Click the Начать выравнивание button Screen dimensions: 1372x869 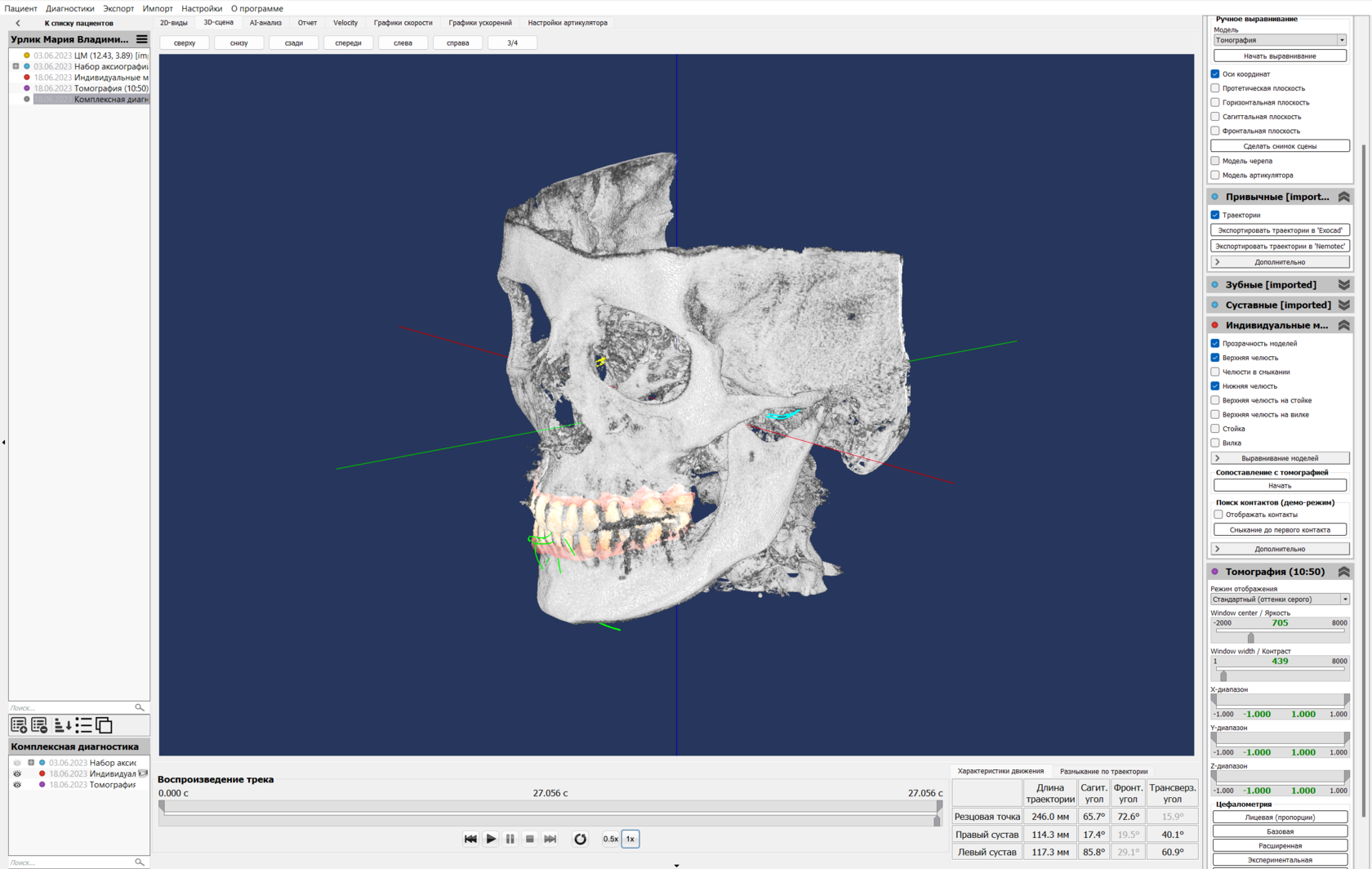pyautogui.click(x=1280, y=56)
